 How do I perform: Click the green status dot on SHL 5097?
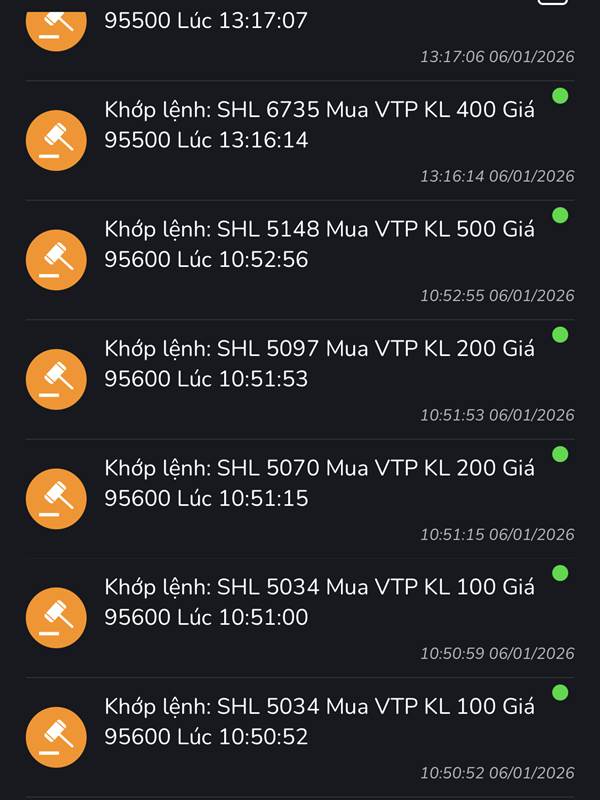click(x=560, y=334)
